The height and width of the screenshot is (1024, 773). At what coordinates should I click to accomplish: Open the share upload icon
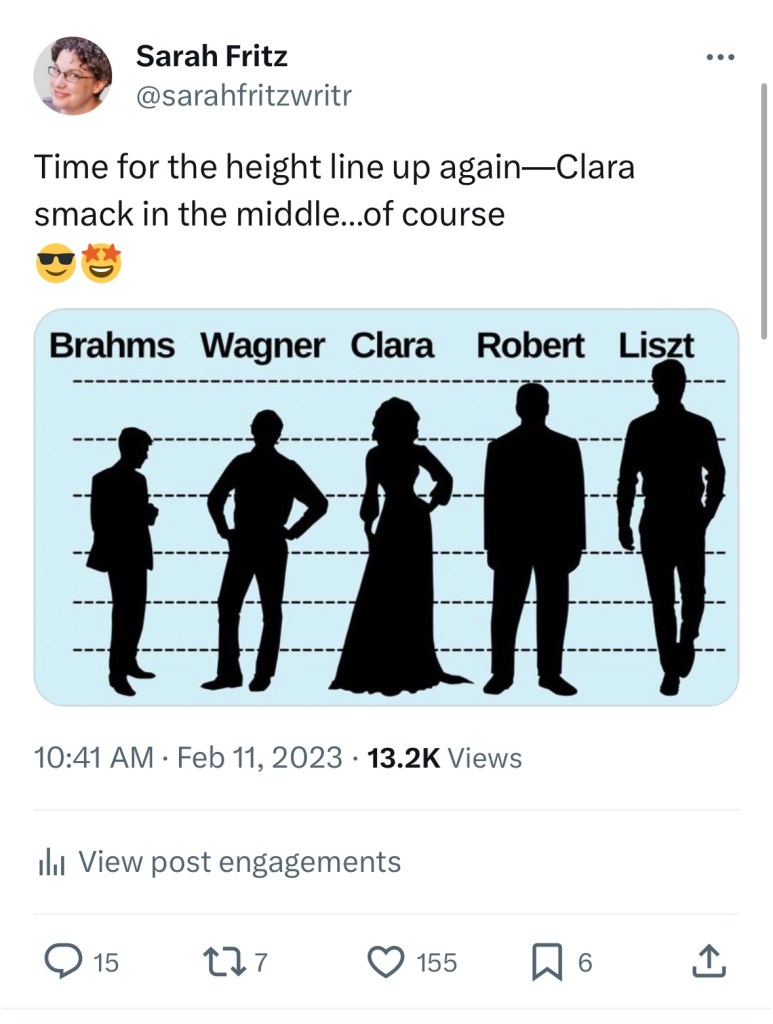pos(706,962)
